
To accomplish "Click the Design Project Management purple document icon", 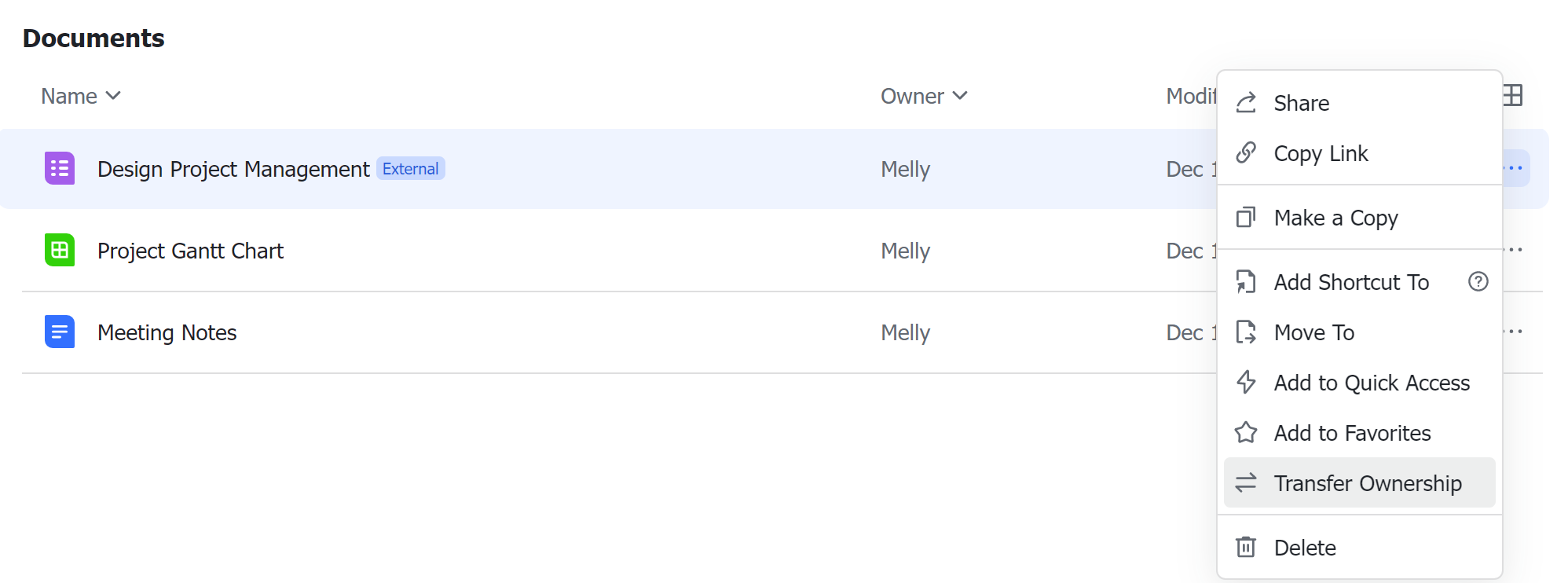I will click(59, 167).
